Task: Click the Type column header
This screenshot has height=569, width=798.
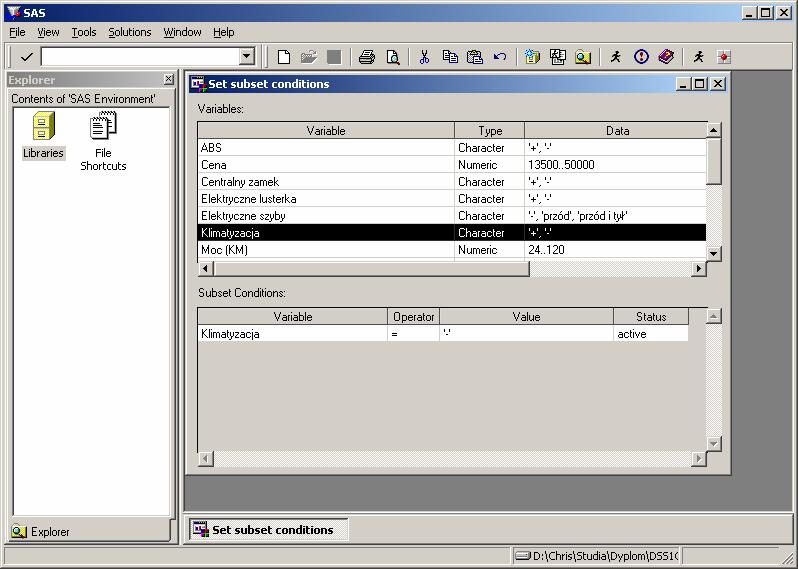Action: (490, 131)
